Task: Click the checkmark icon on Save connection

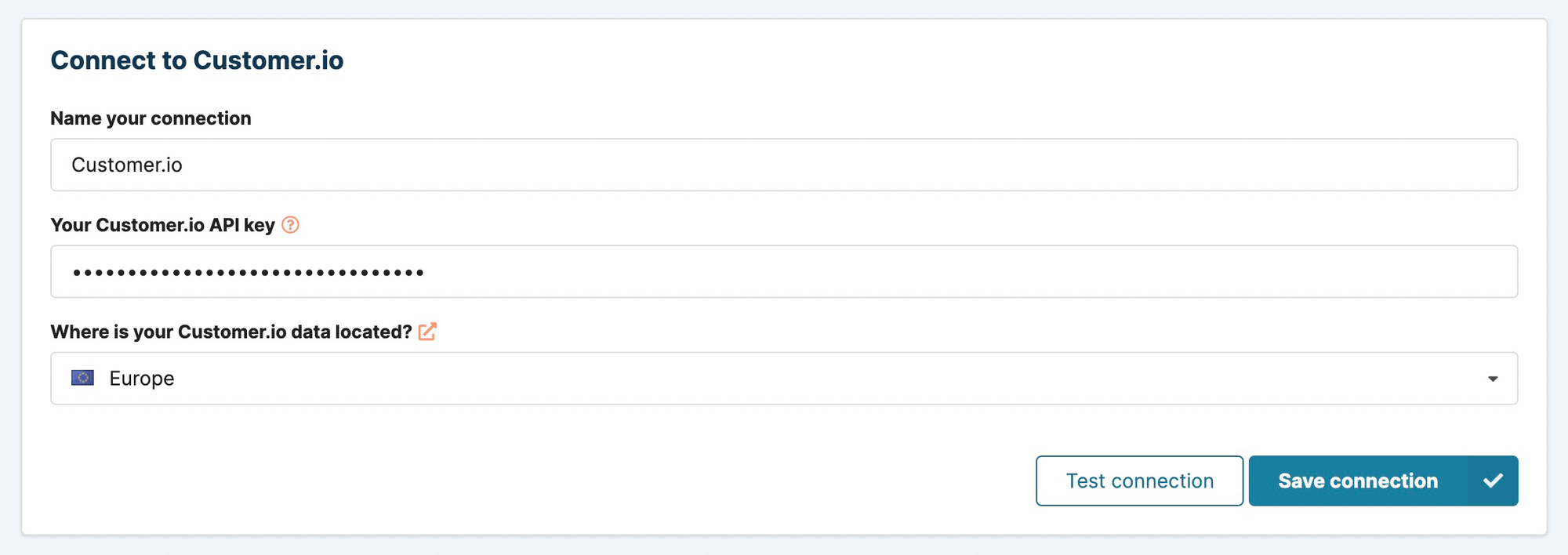Action: coord(1493,481)
